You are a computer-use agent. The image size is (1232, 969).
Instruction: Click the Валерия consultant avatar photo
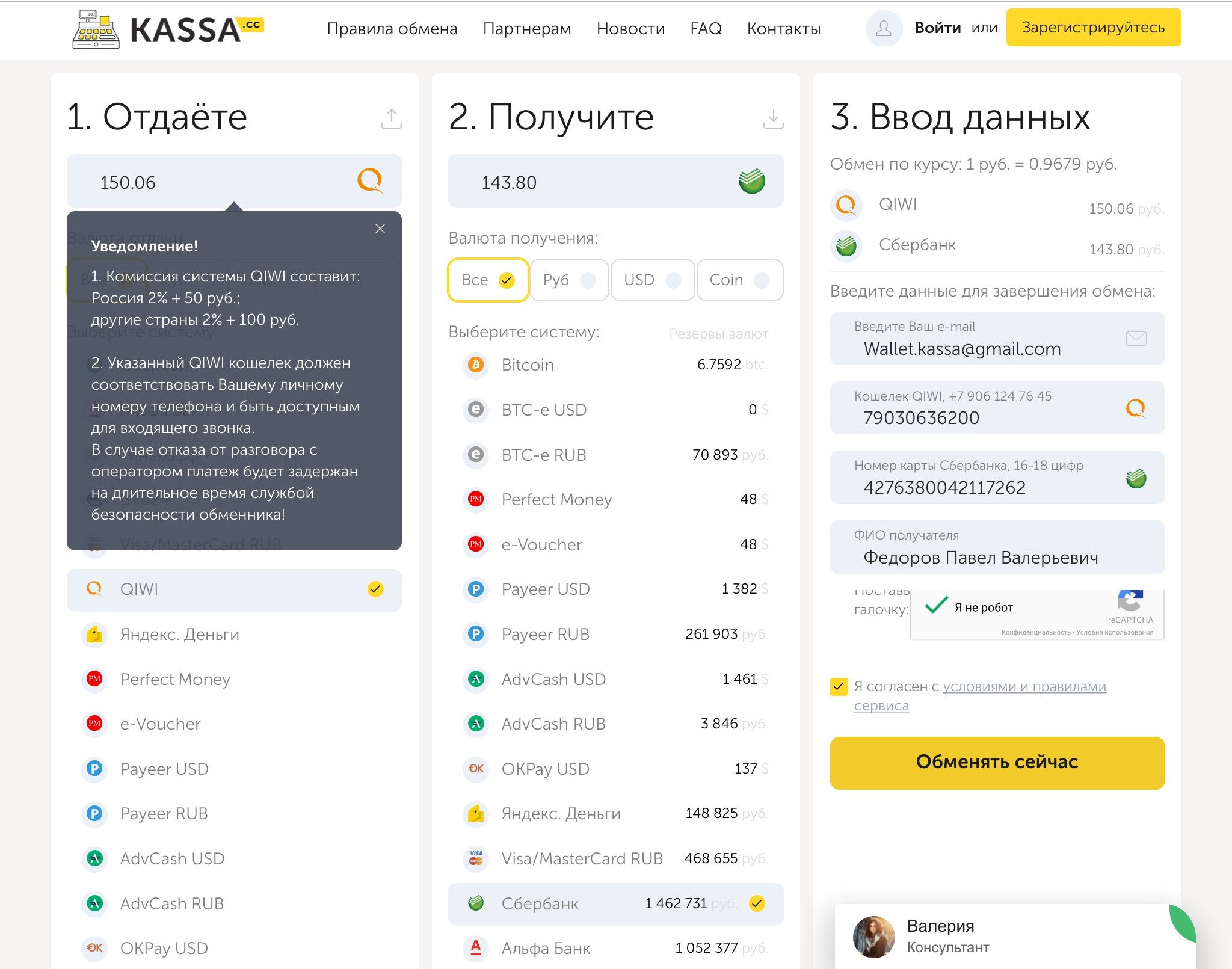873,937
